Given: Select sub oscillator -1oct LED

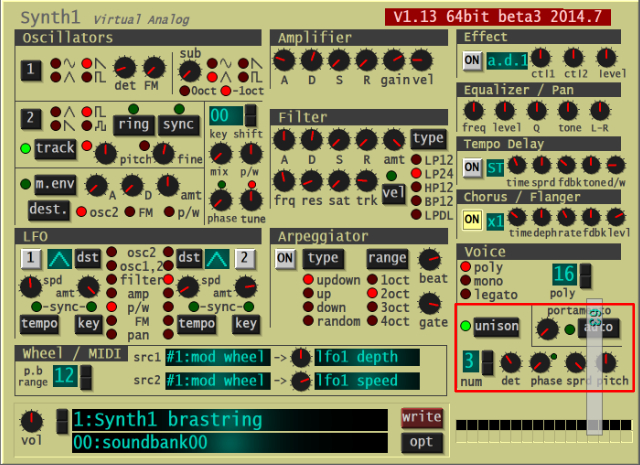Looking at the screenshot, I should 226,91.
